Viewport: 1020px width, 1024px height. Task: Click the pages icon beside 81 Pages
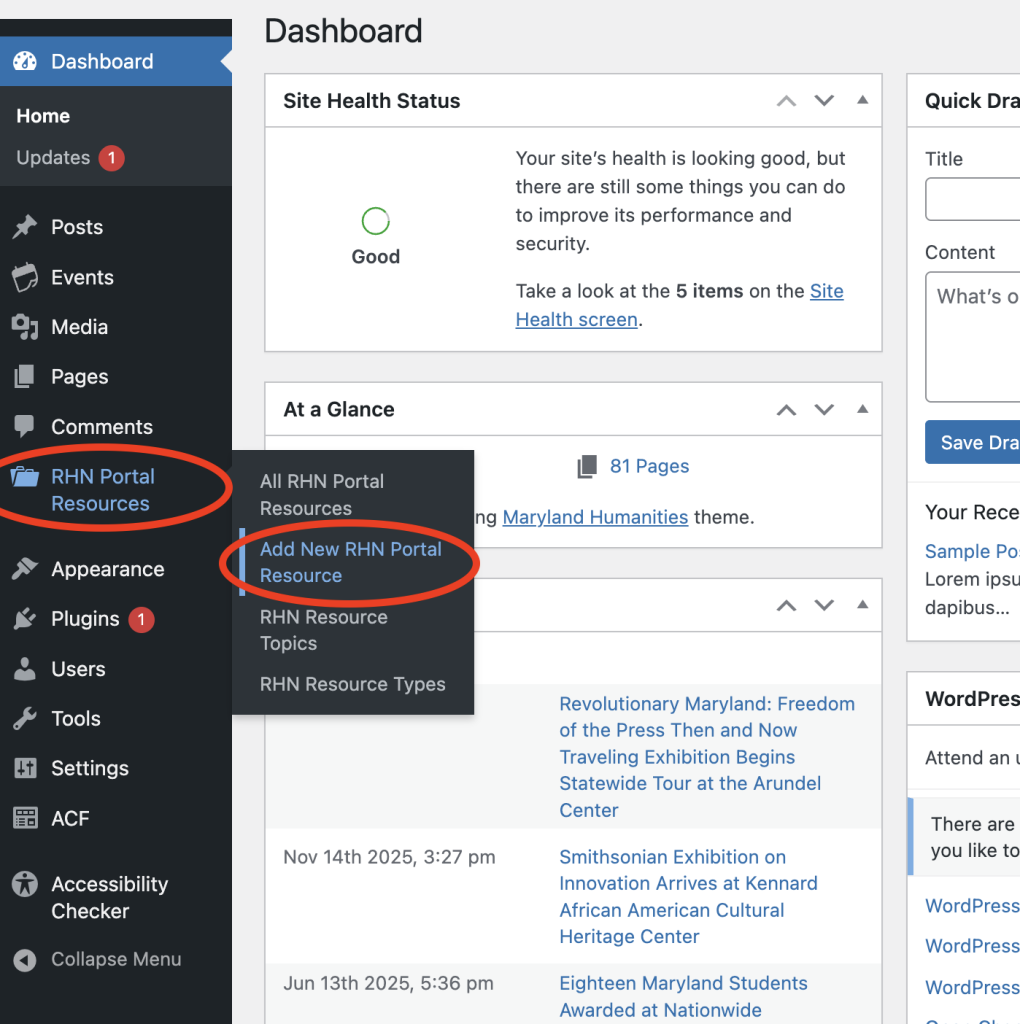click(587, 466)
